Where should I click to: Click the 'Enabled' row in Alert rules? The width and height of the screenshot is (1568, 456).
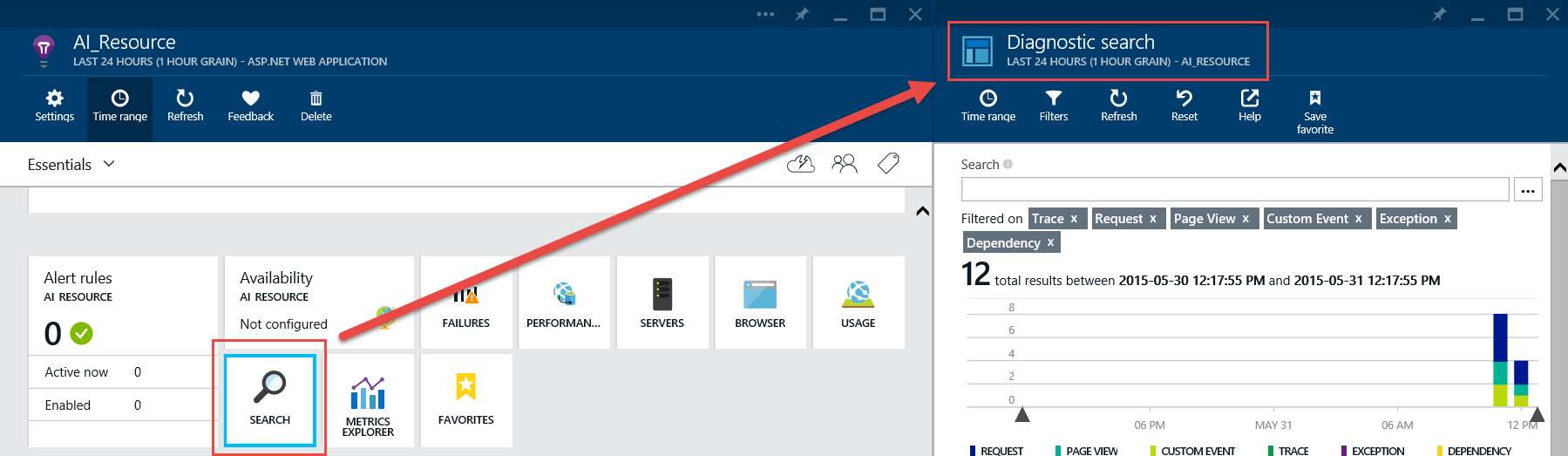click(x=123, y=405)
